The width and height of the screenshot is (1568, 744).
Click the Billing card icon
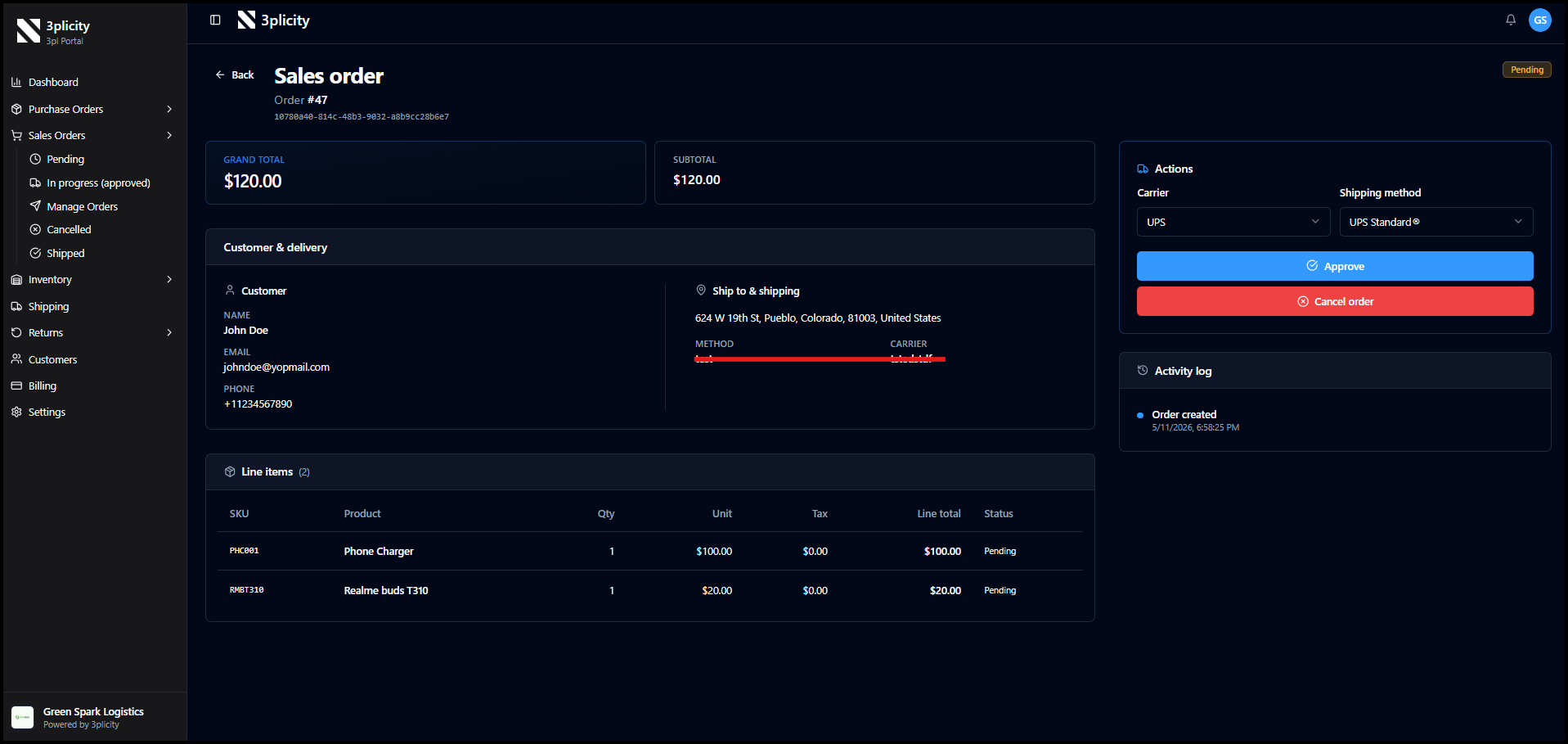click(16, 386)
